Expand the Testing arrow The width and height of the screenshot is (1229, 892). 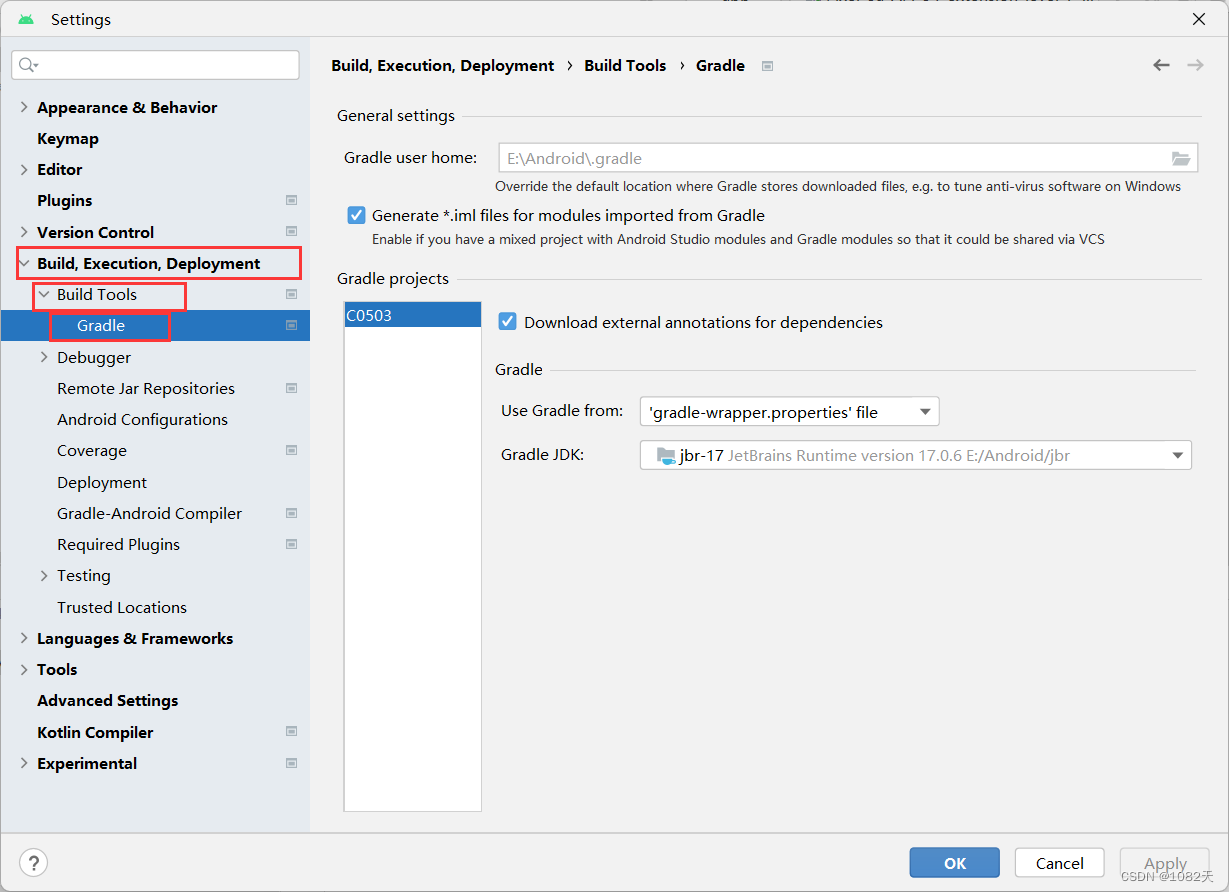pos(44,576)
